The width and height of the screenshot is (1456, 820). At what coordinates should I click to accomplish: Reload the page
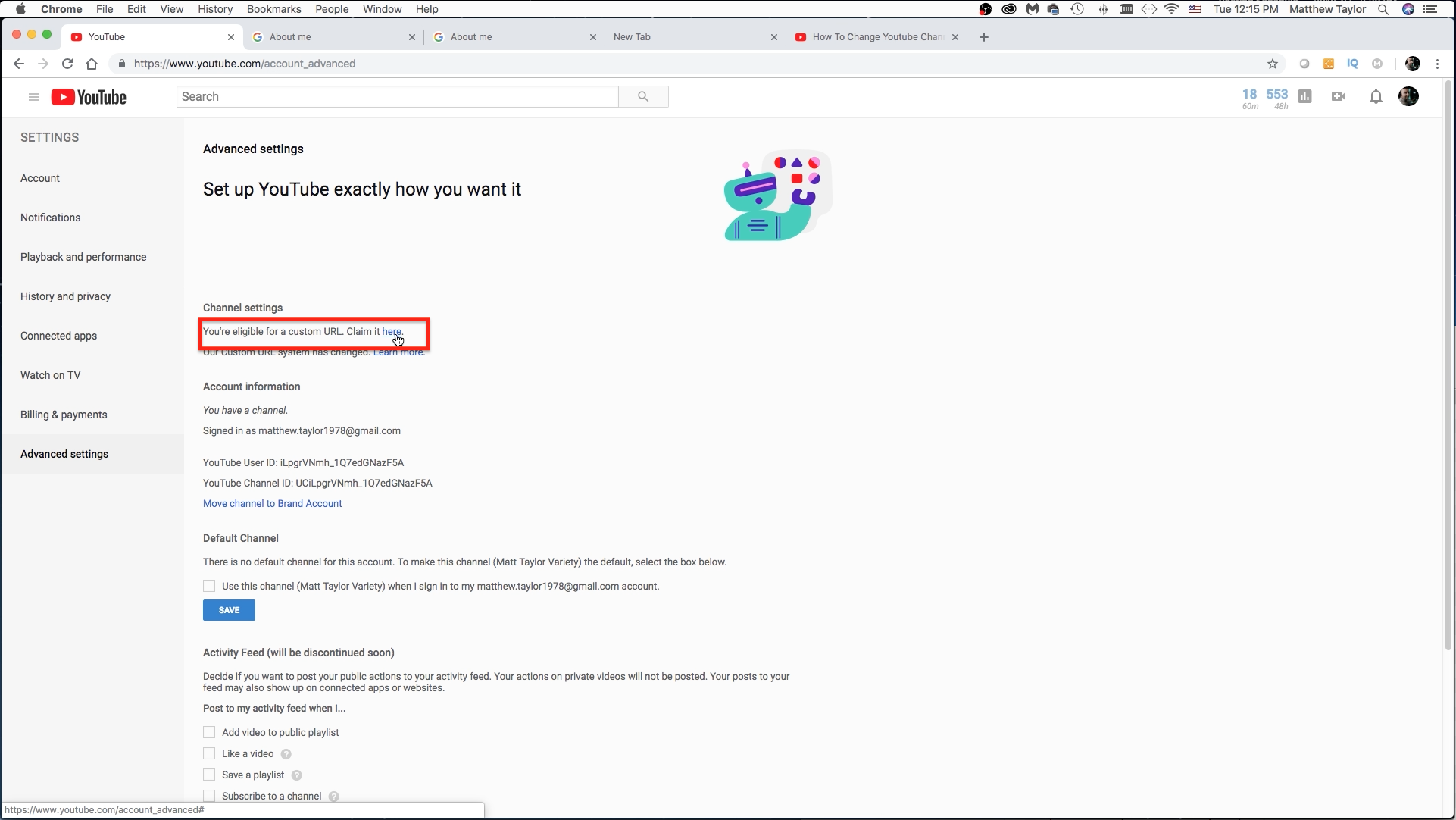[67, 64]
